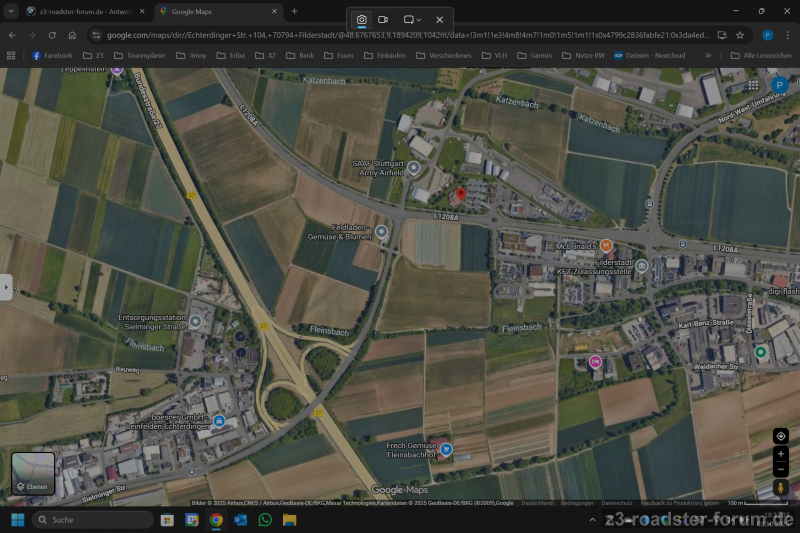The height and width of the screenshot is (533, 800).
Task: Switch the snipping toolbar to video recording mode
Action: [383, 20]
